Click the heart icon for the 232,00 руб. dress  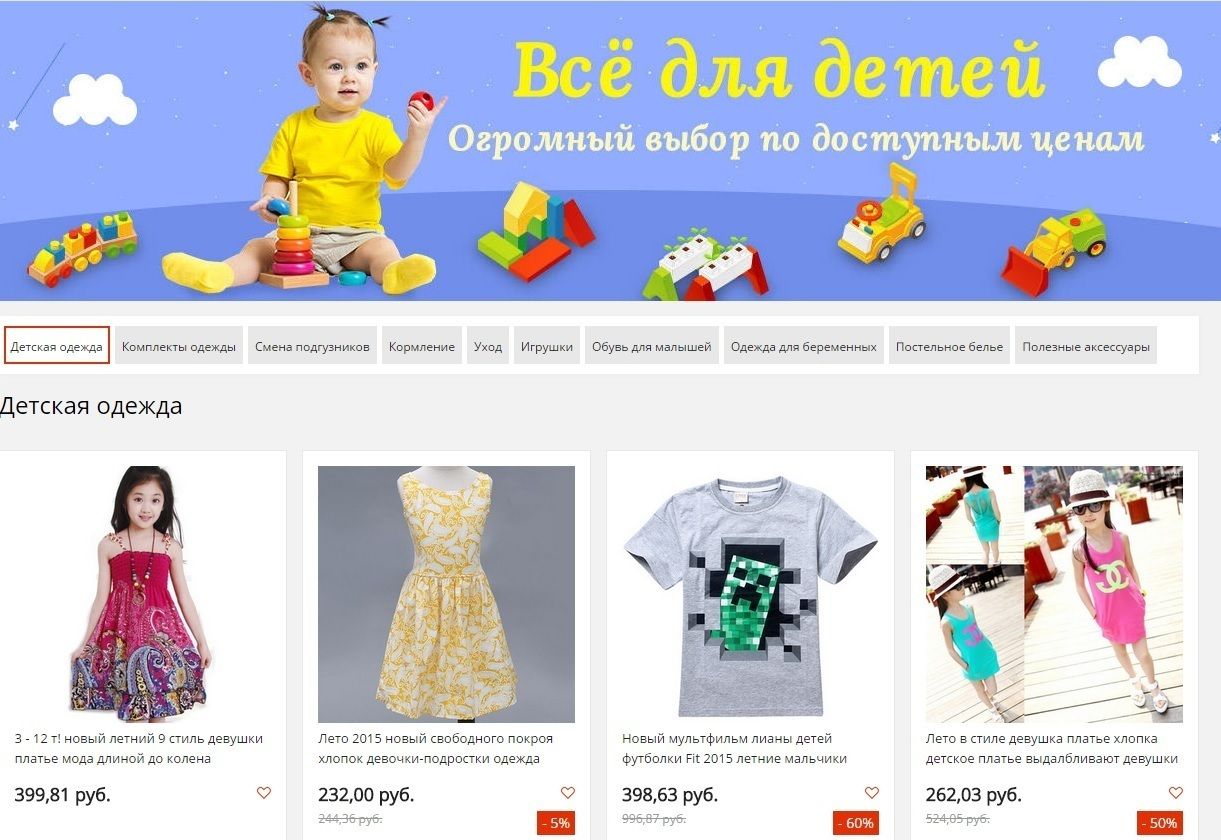(x=568, y=793)
